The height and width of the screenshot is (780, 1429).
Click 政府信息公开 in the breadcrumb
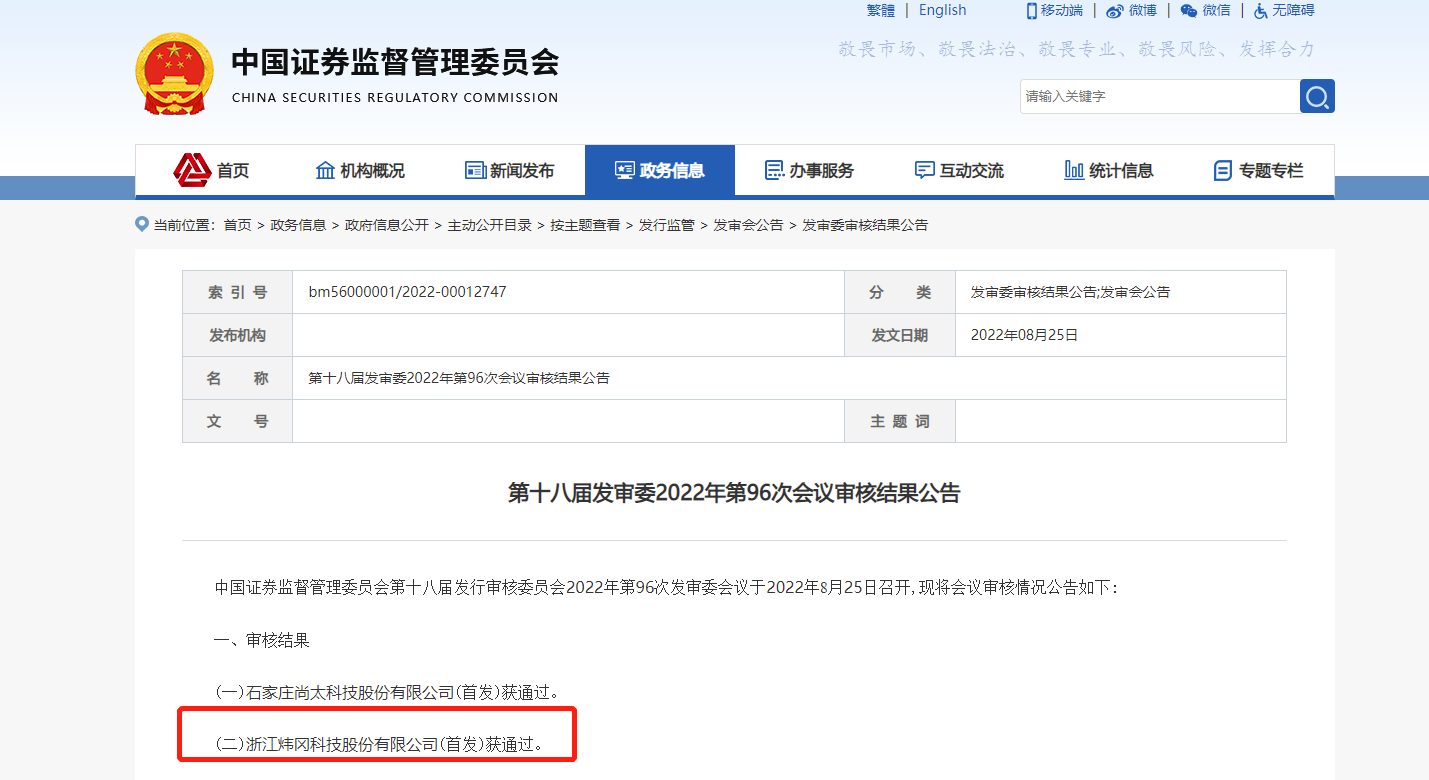(386, 225)
